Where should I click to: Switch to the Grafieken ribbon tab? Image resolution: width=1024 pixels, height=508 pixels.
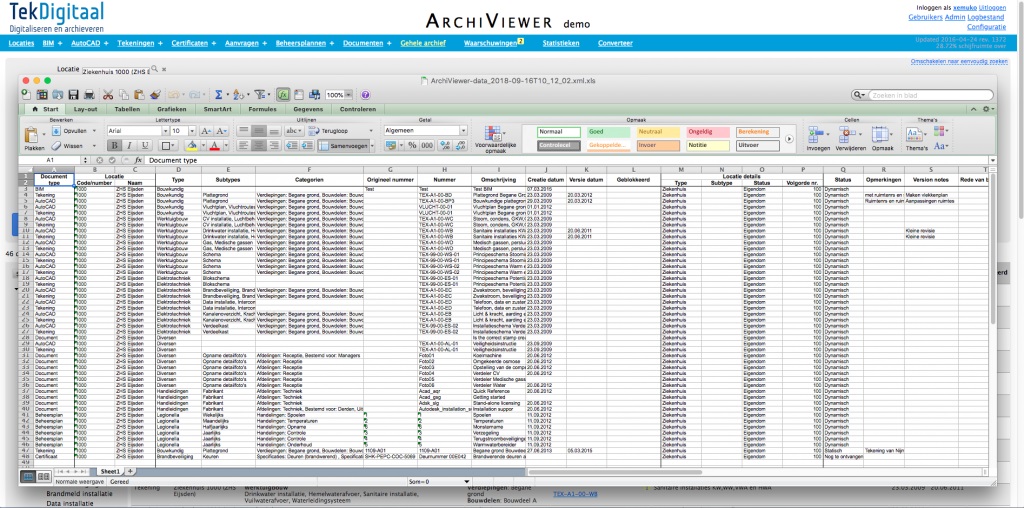(x=172, y=109)
